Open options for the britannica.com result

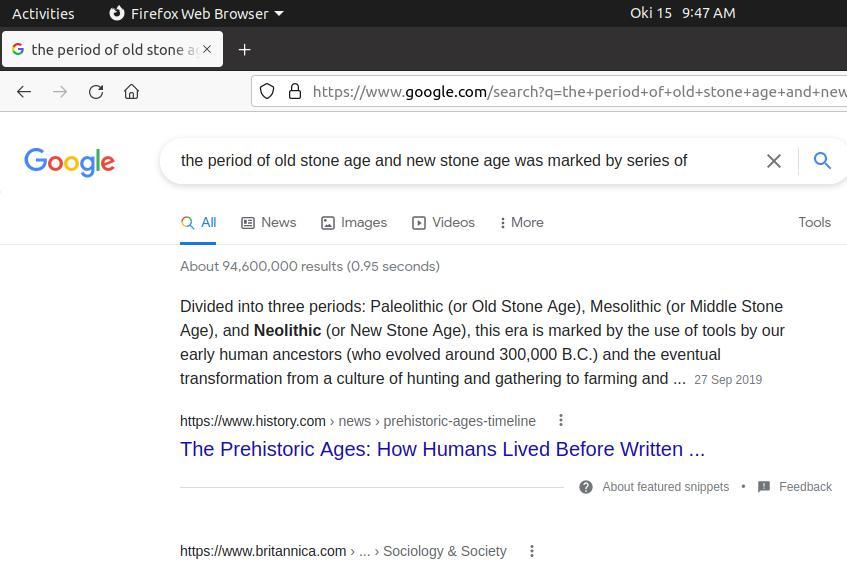pyautogui.click(x=531, y=551)
